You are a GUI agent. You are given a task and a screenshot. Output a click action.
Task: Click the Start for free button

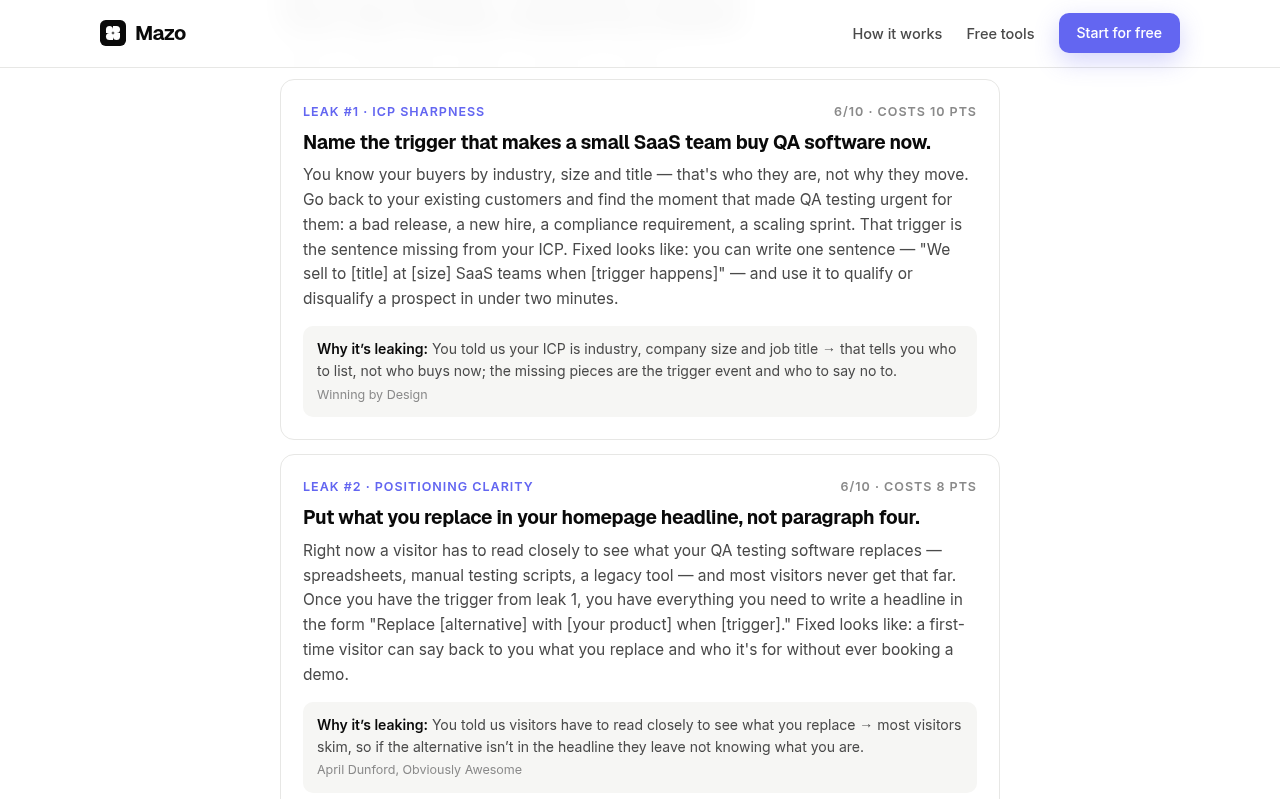click(1119, 33)
